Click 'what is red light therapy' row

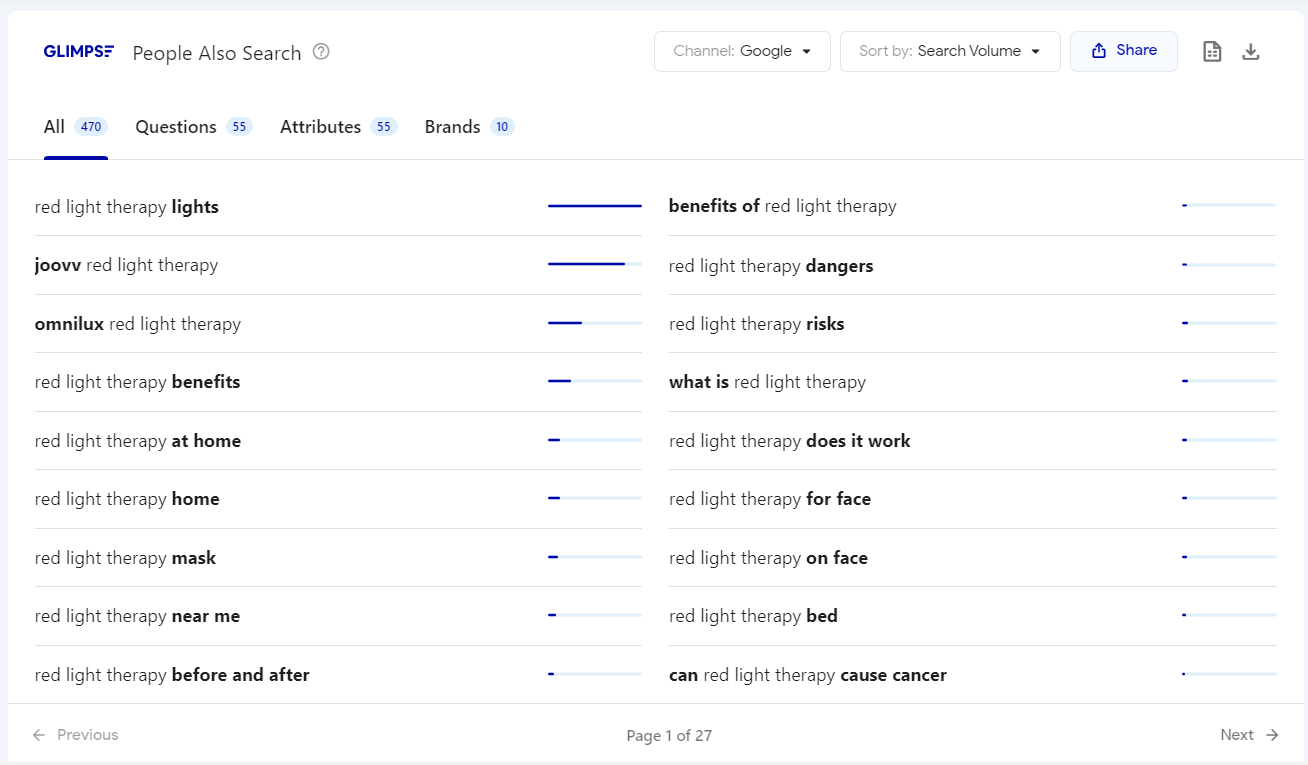coord(767,382)
